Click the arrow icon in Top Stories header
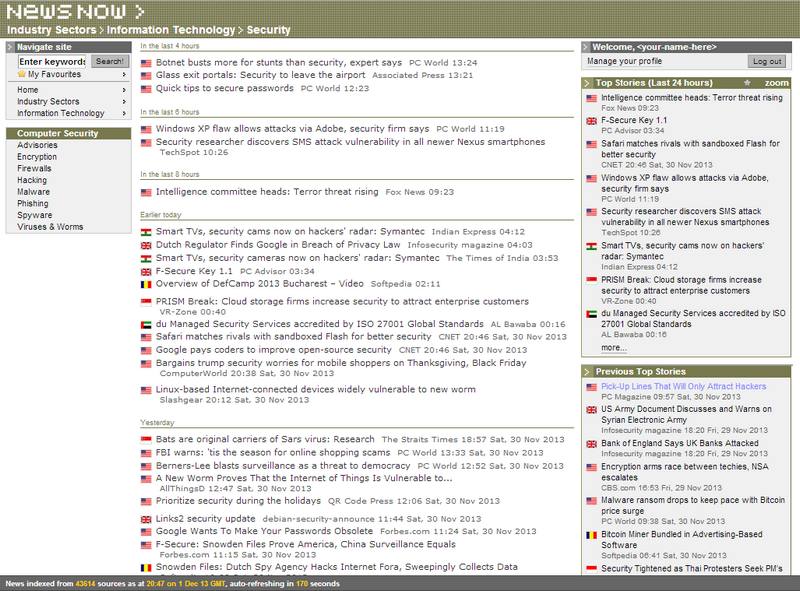The width and height of the screenshot is (800, 591). [x=587, y=83]
